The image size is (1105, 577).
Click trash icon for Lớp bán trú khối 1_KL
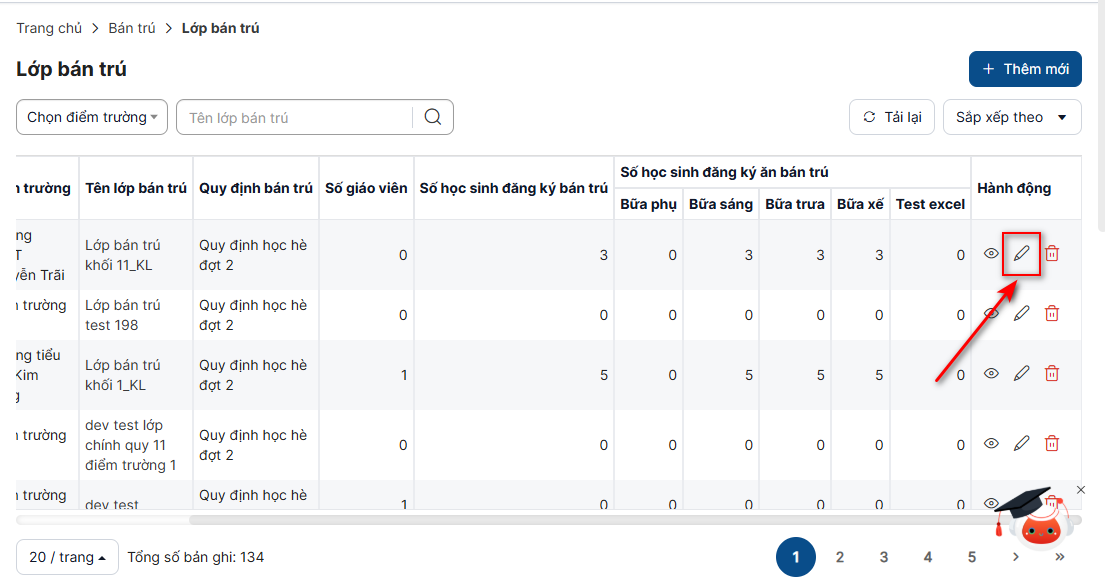point(1052,374)
